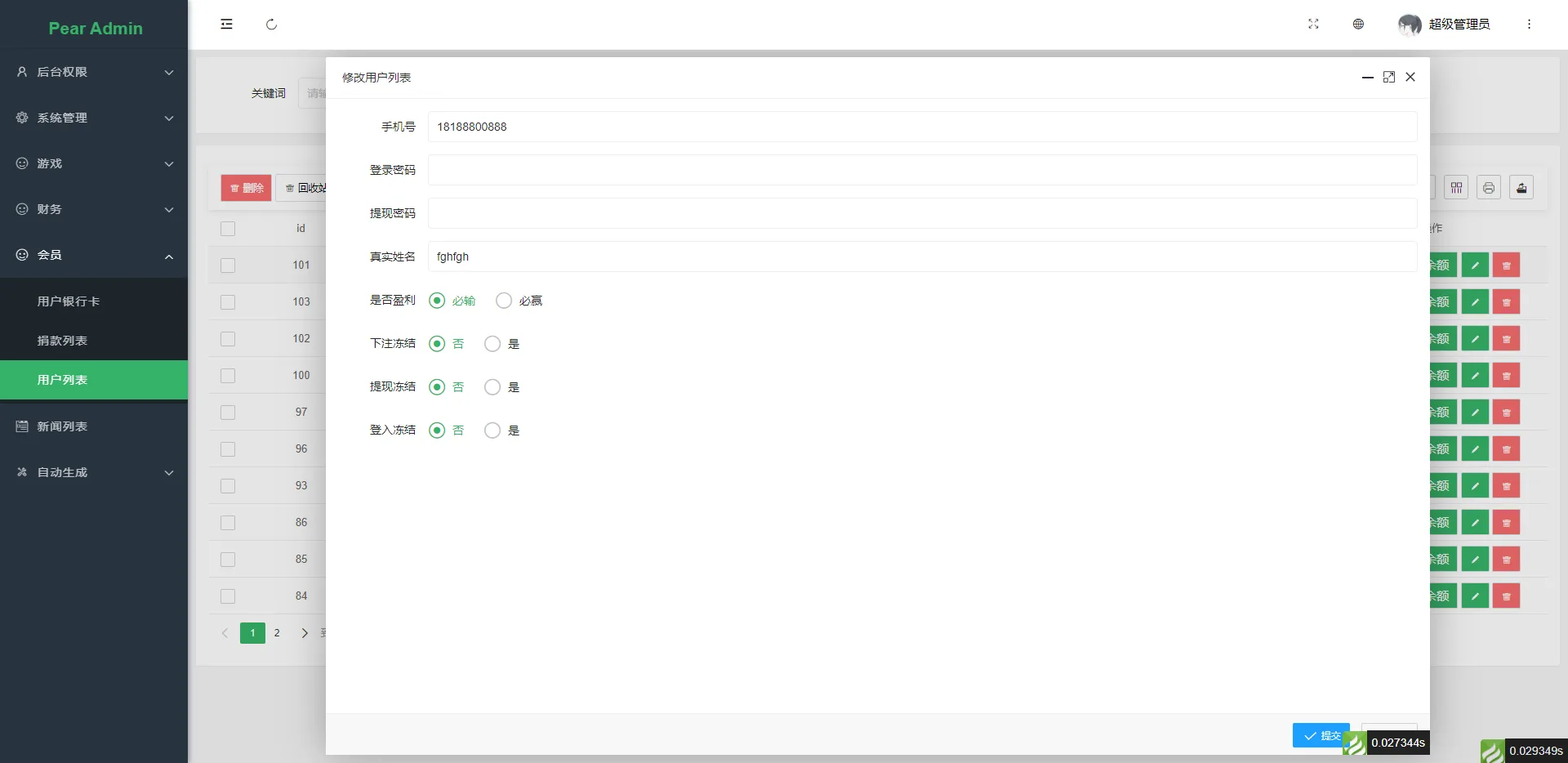
Task: Click the green edit icon for user 101
Action: pos(1475,265)
